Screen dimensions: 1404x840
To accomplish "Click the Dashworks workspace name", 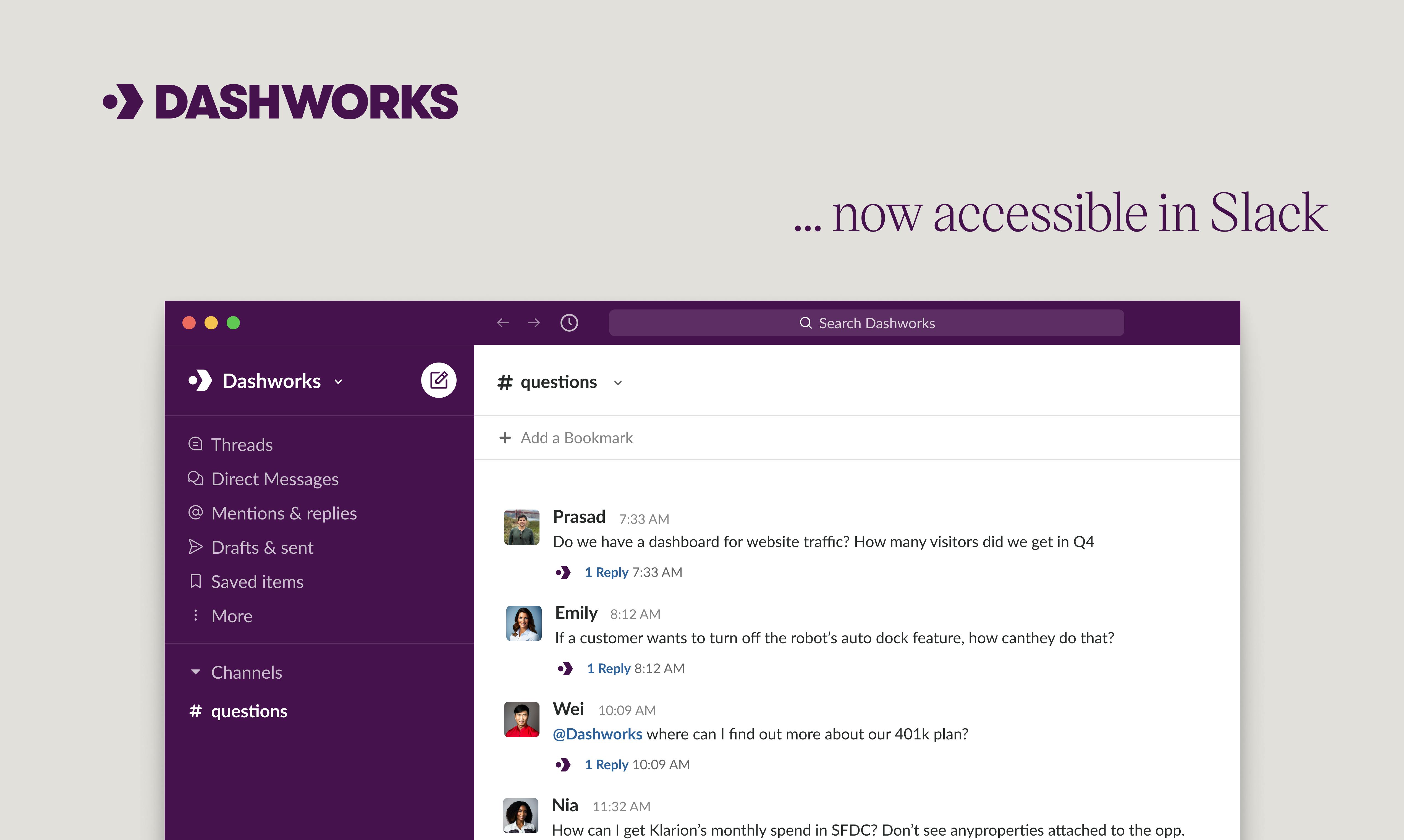I will (x=272, y=381).
